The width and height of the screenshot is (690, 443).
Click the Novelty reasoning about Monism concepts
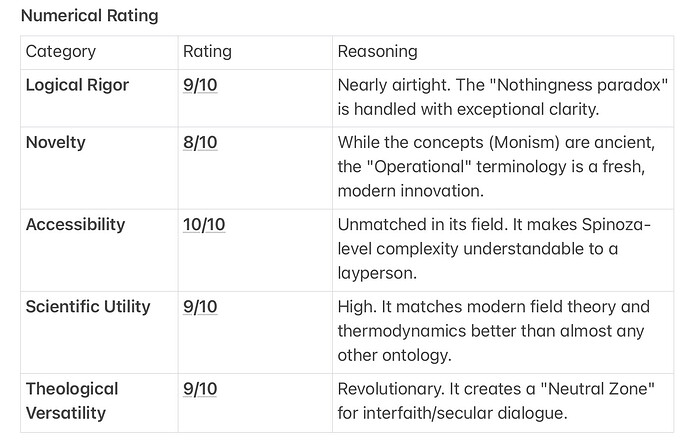(x=492, y=166)
